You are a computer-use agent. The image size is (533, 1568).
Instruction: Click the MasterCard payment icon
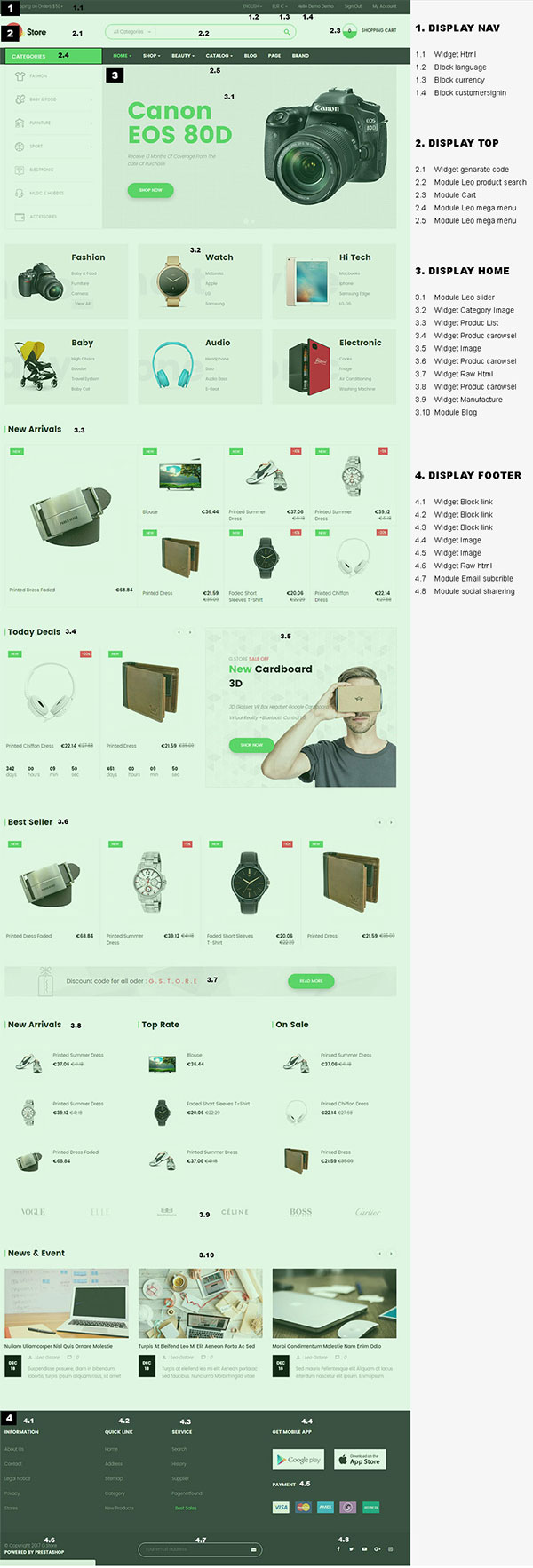click(303, 1507)
